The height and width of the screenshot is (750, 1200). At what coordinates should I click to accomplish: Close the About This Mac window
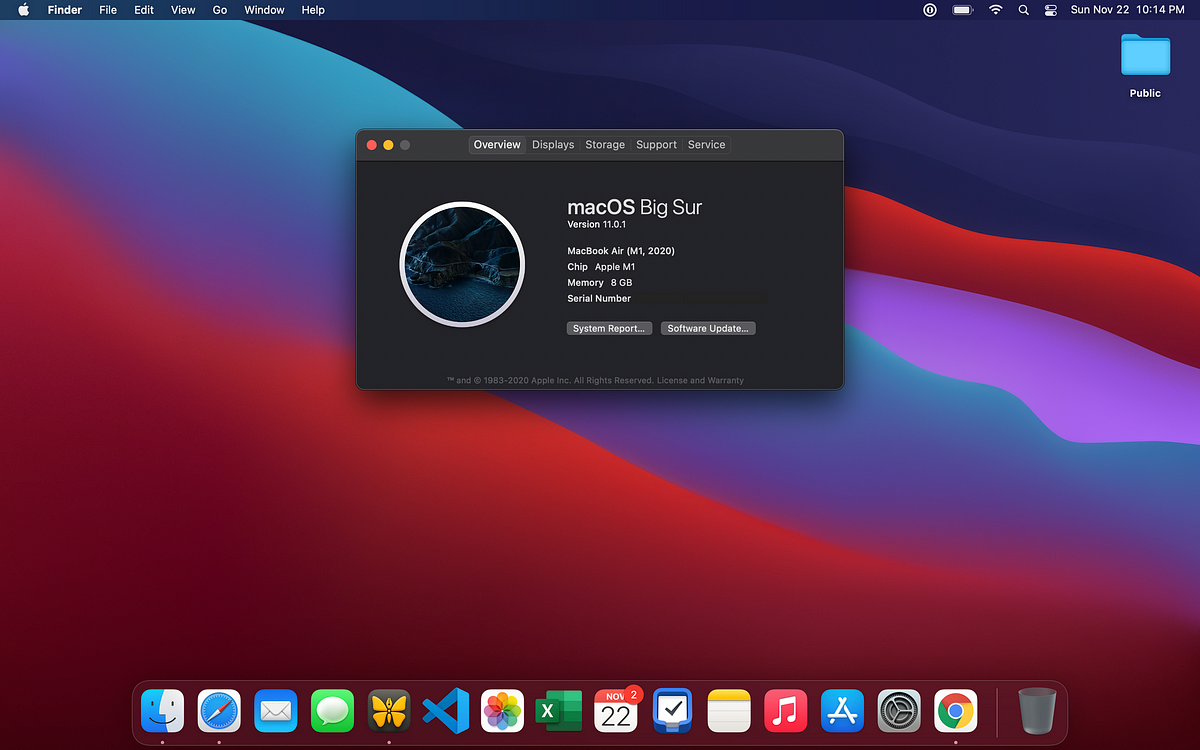click(372, 145)
